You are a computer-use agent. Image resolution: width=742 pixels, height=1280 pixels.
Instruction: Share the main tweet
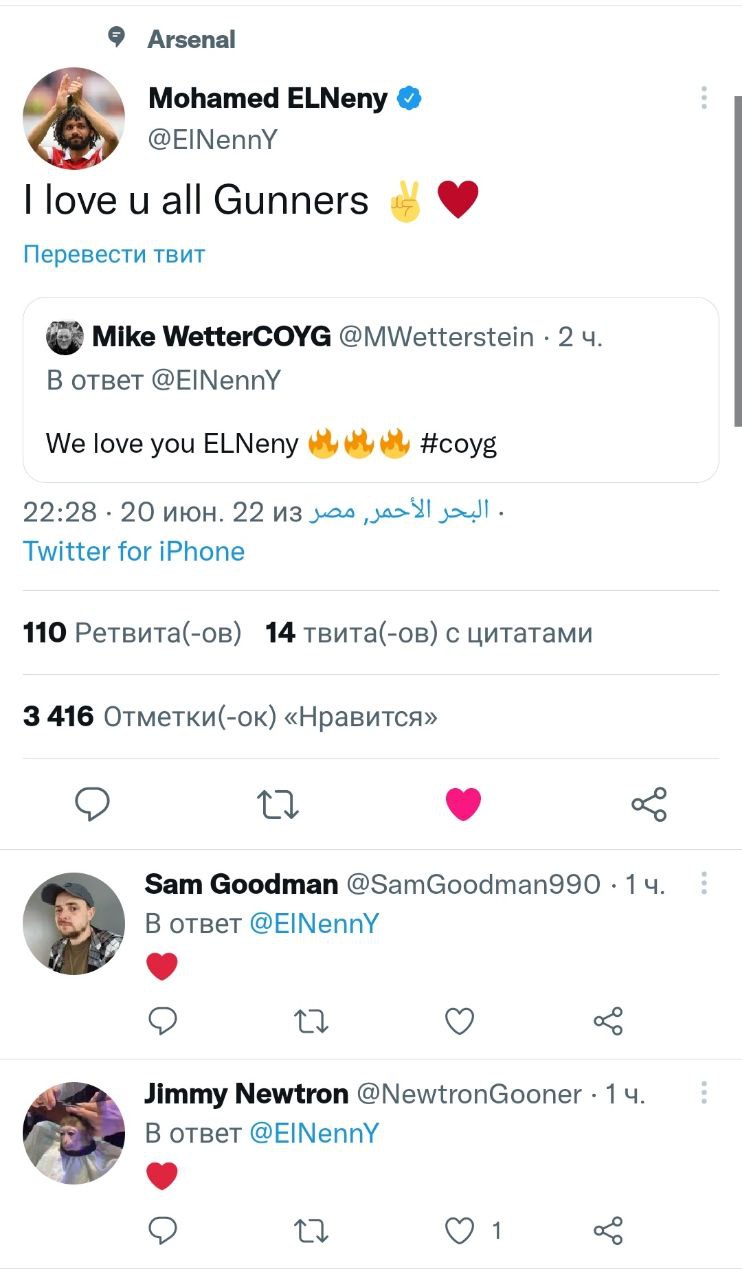649,803
